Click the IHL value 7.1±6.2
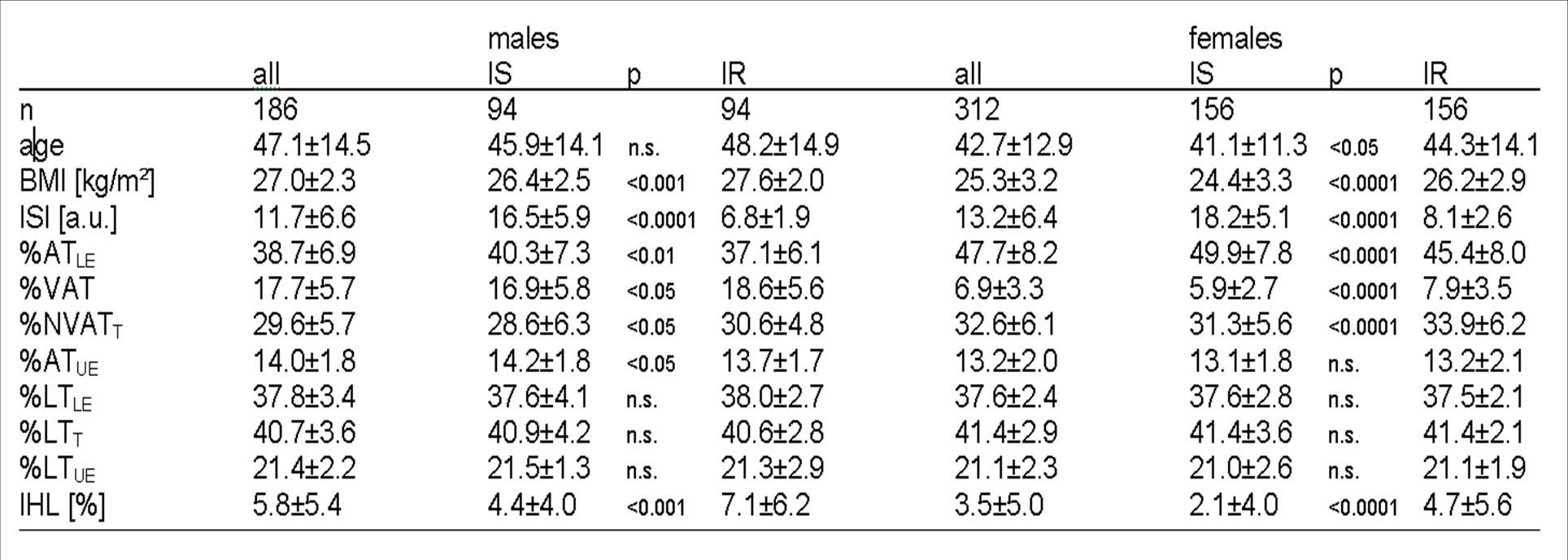This screenshot has width=1568, height=560. [765, 505]
